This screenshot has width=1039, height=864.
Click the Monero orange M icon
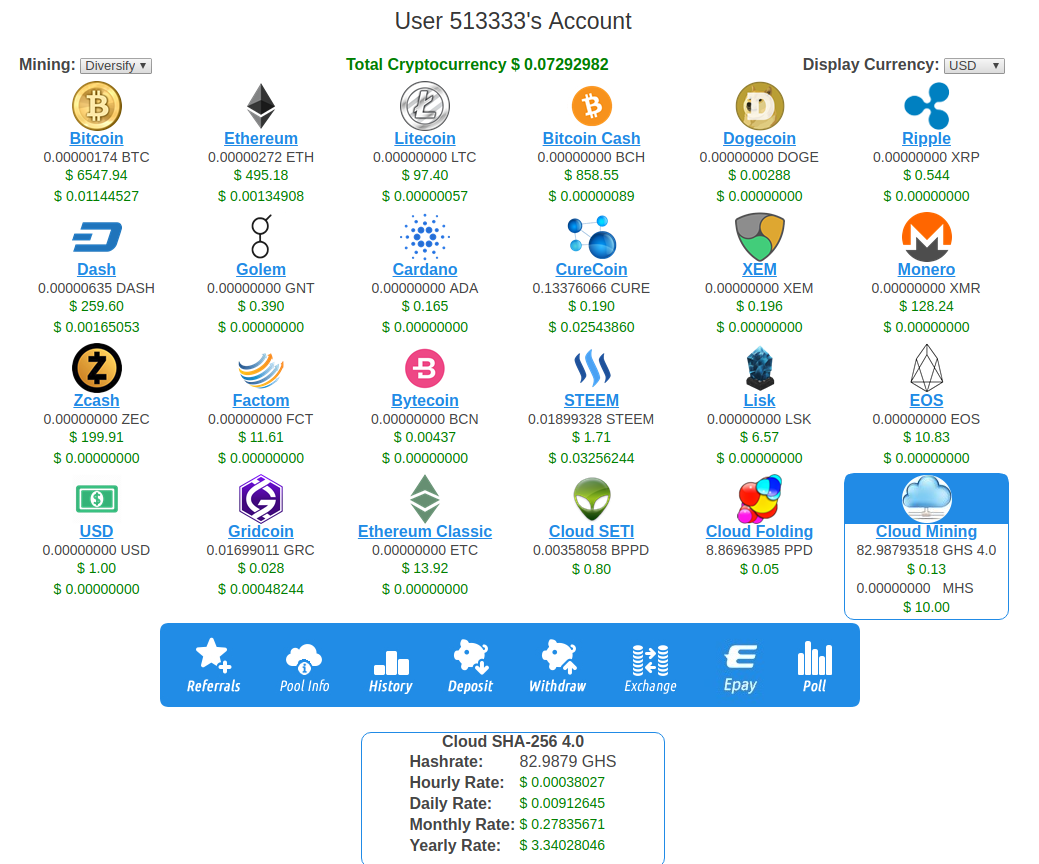click(926, 237)
